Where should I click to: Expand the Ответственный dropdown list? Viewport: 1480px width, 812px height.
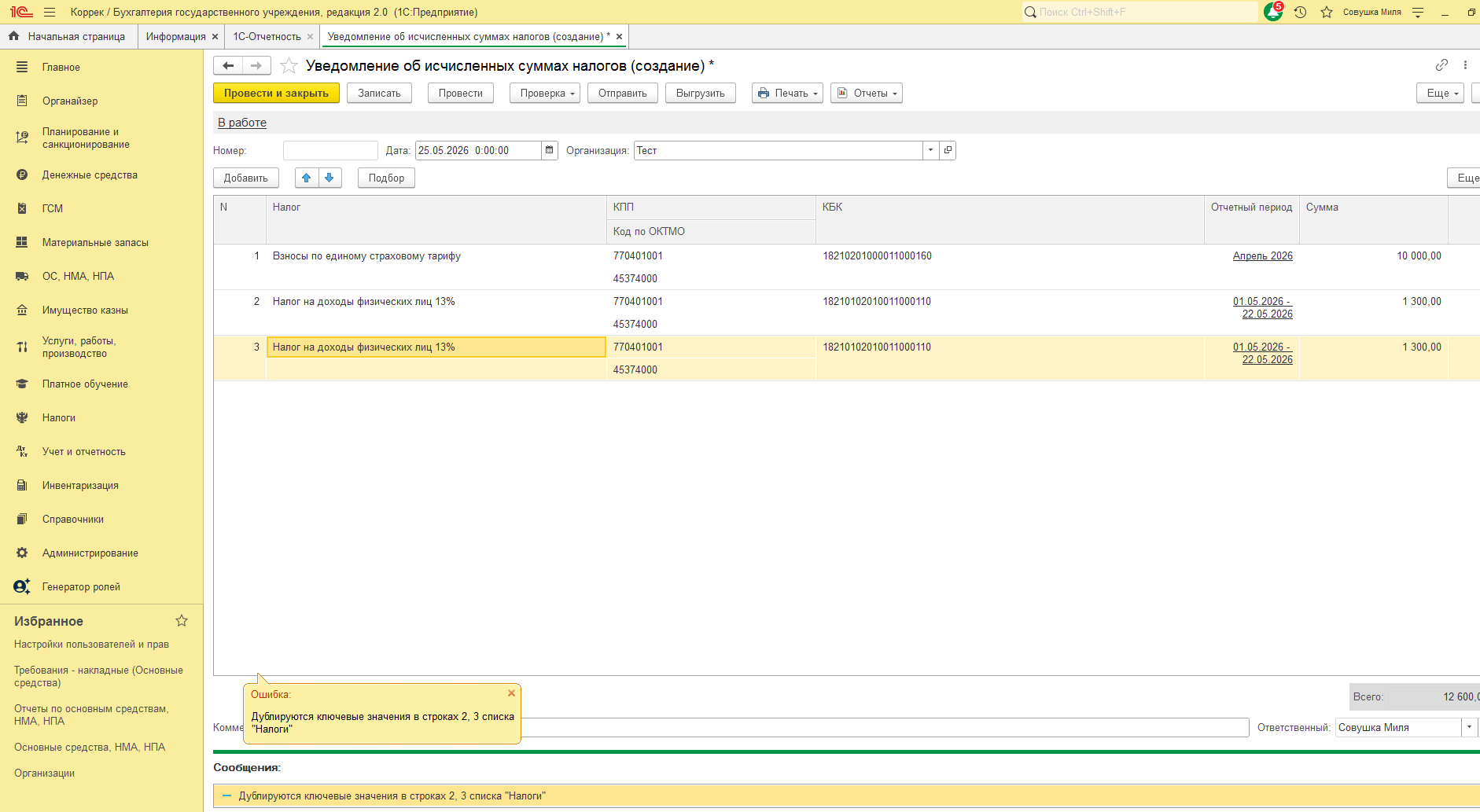click(x=1469, y=727)
